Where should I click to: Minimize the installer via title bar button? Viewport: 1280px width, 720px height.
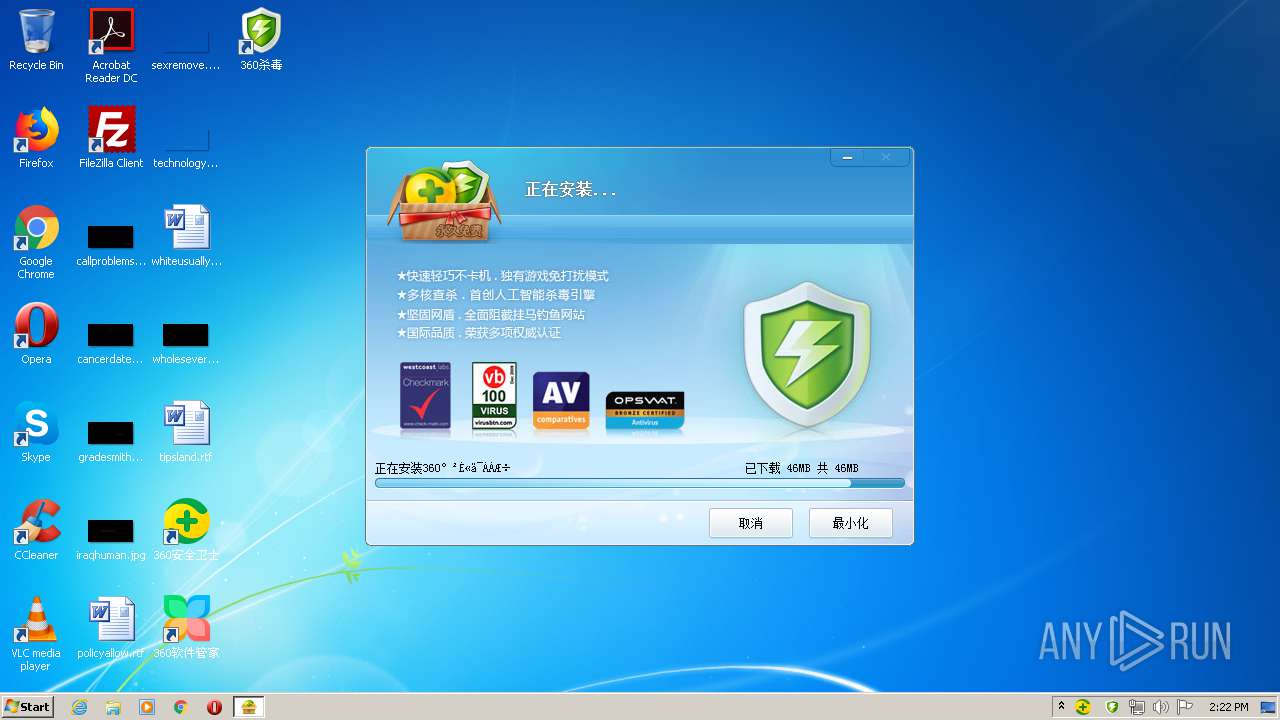847,157
